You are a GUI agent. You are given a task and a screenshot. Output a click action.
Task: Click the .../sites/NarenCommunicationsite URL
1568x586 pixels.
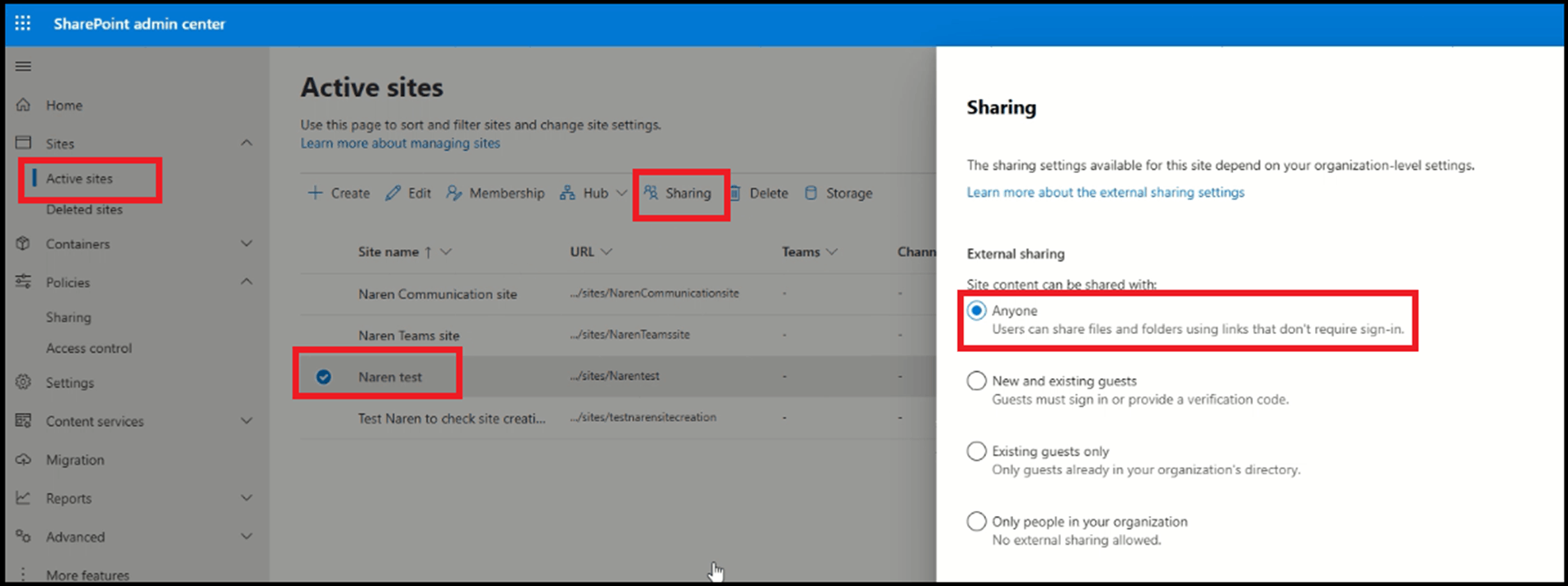click(654, 293)
